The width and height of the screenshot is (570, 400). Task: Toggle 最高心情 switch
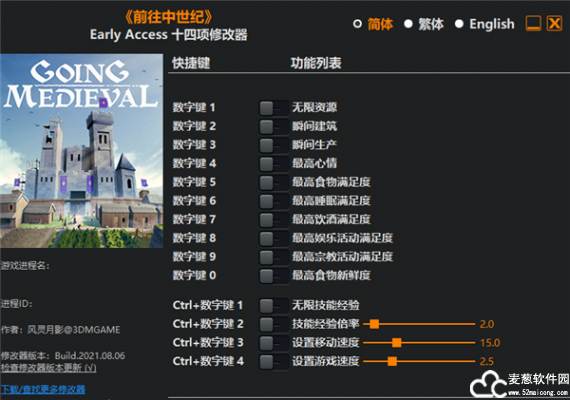point(274,164)
